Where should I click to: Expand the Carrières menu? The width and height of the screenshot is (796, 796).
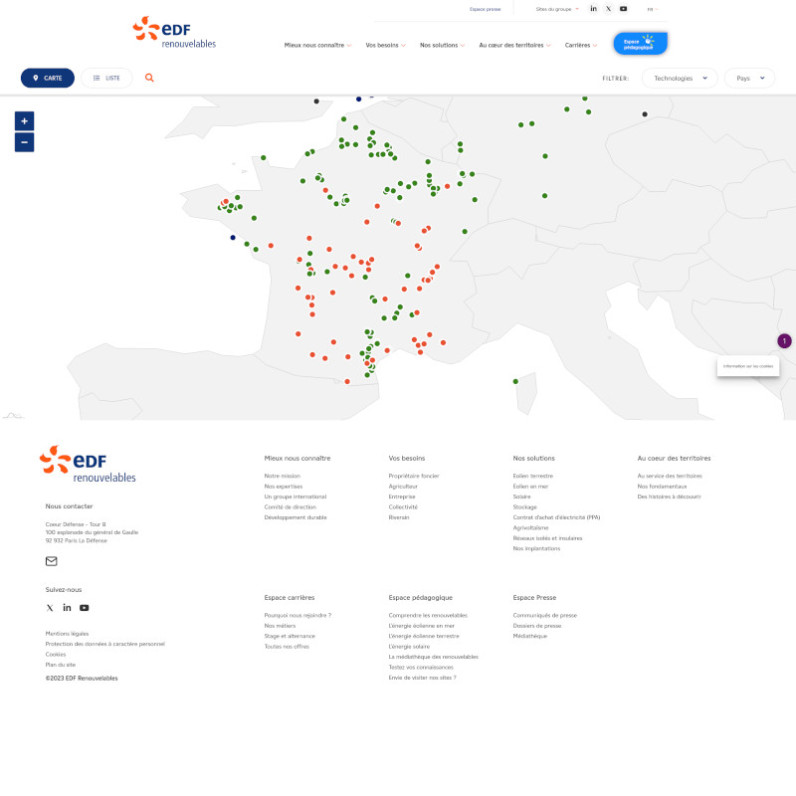581,45
